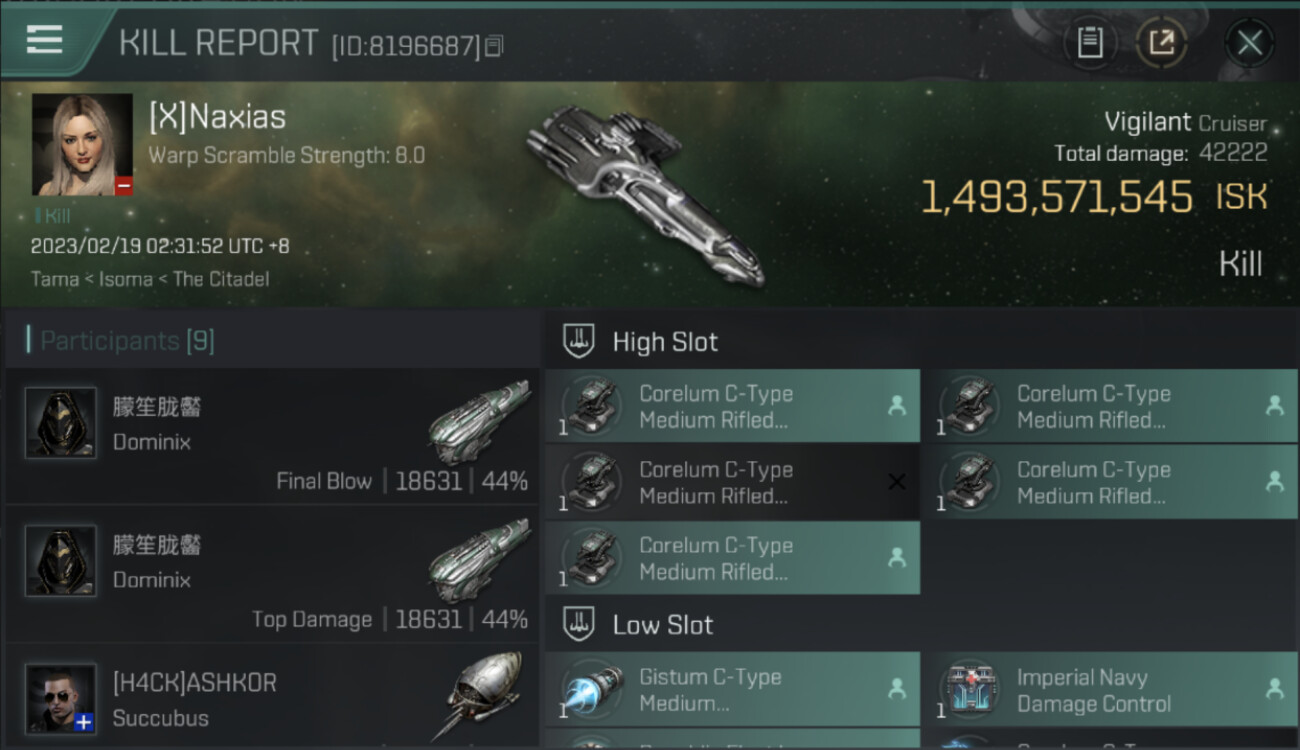
Task: Open the clipboard report icon
Action: coord(1090,43)
